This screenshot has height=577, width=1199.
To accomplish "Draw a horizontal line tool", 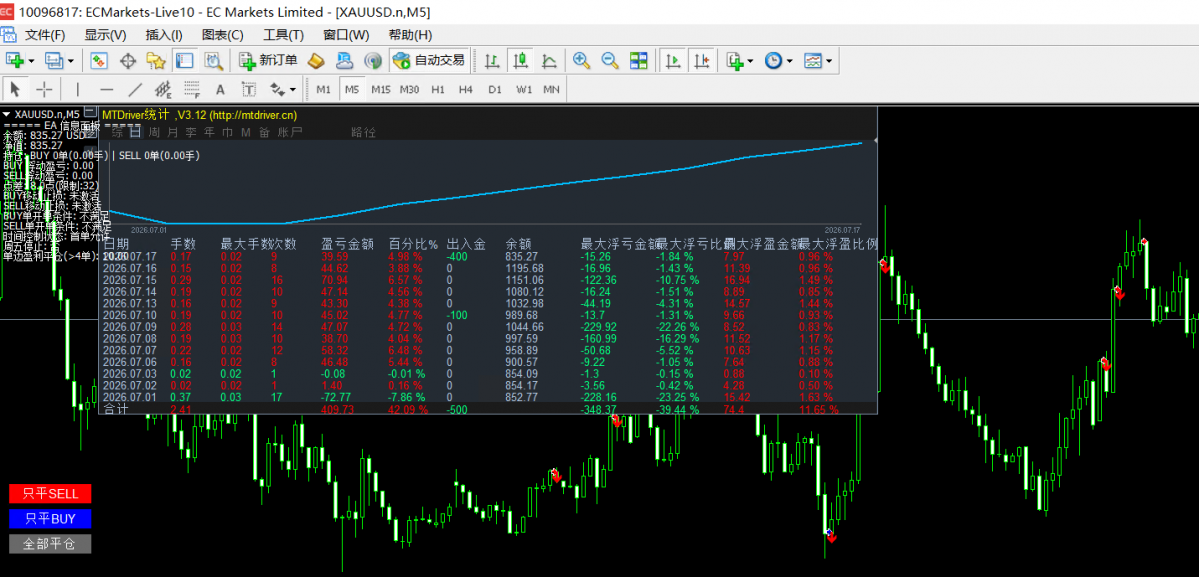I will [106, 89].
